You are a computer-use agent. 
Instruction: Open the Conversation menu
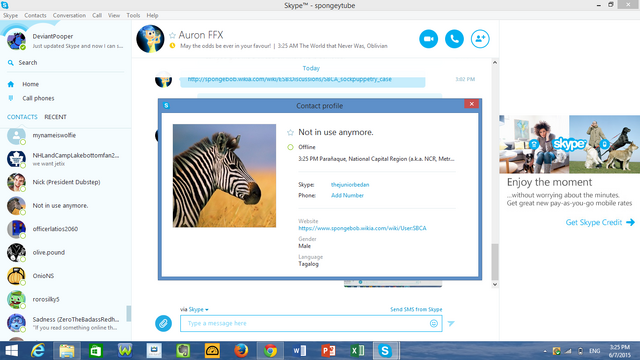coord(69,16)
